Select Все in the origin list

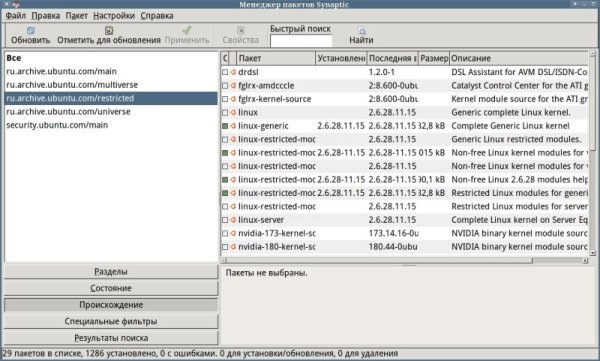pyautogui.click(x=111, y=58)
